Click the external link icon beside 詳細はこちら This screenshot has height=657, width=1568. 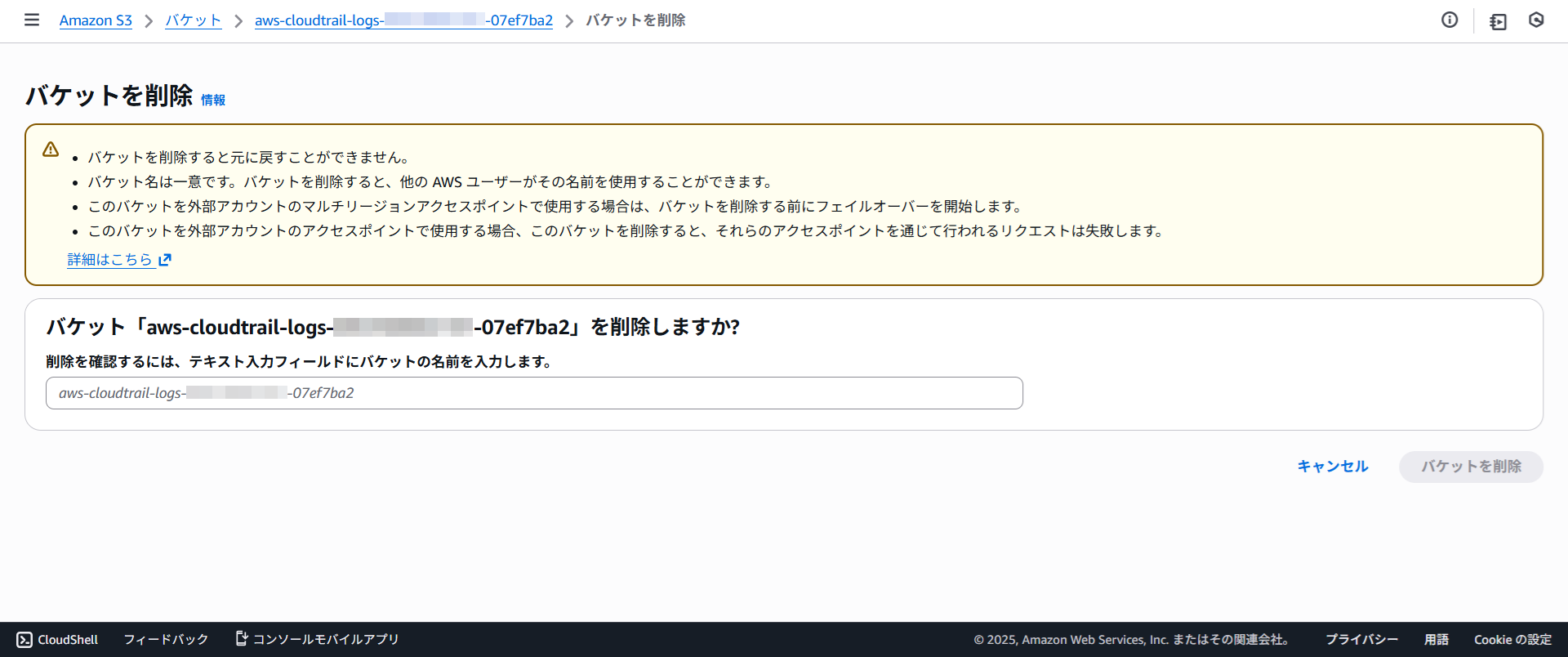(165, 260)
